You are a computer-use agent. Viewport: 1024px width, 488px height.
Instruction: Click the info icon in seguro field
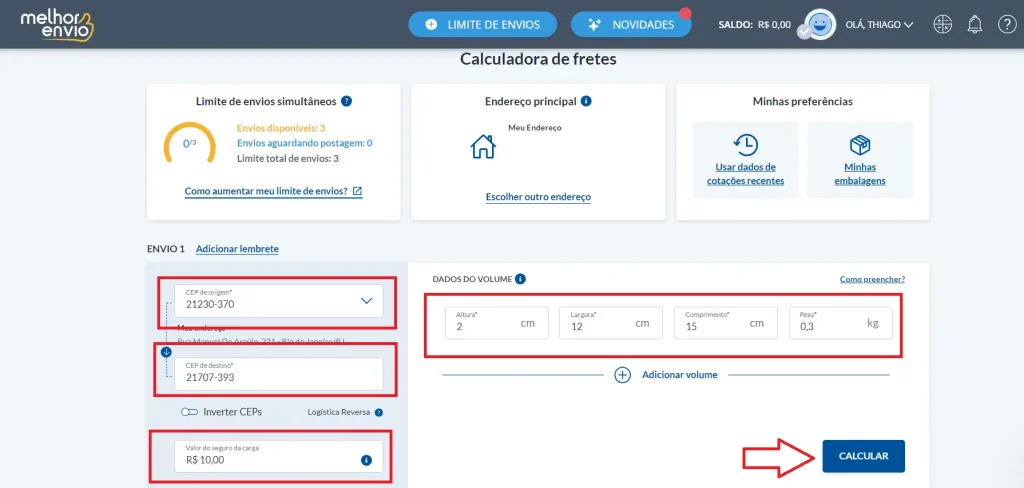click(x=366, y=460)
